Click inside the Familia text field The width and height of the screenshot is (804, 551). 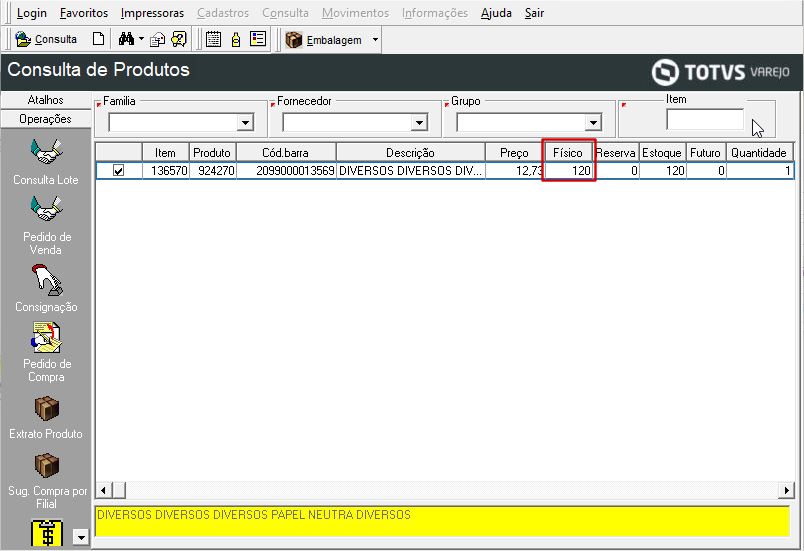click(x=173, y=123)
